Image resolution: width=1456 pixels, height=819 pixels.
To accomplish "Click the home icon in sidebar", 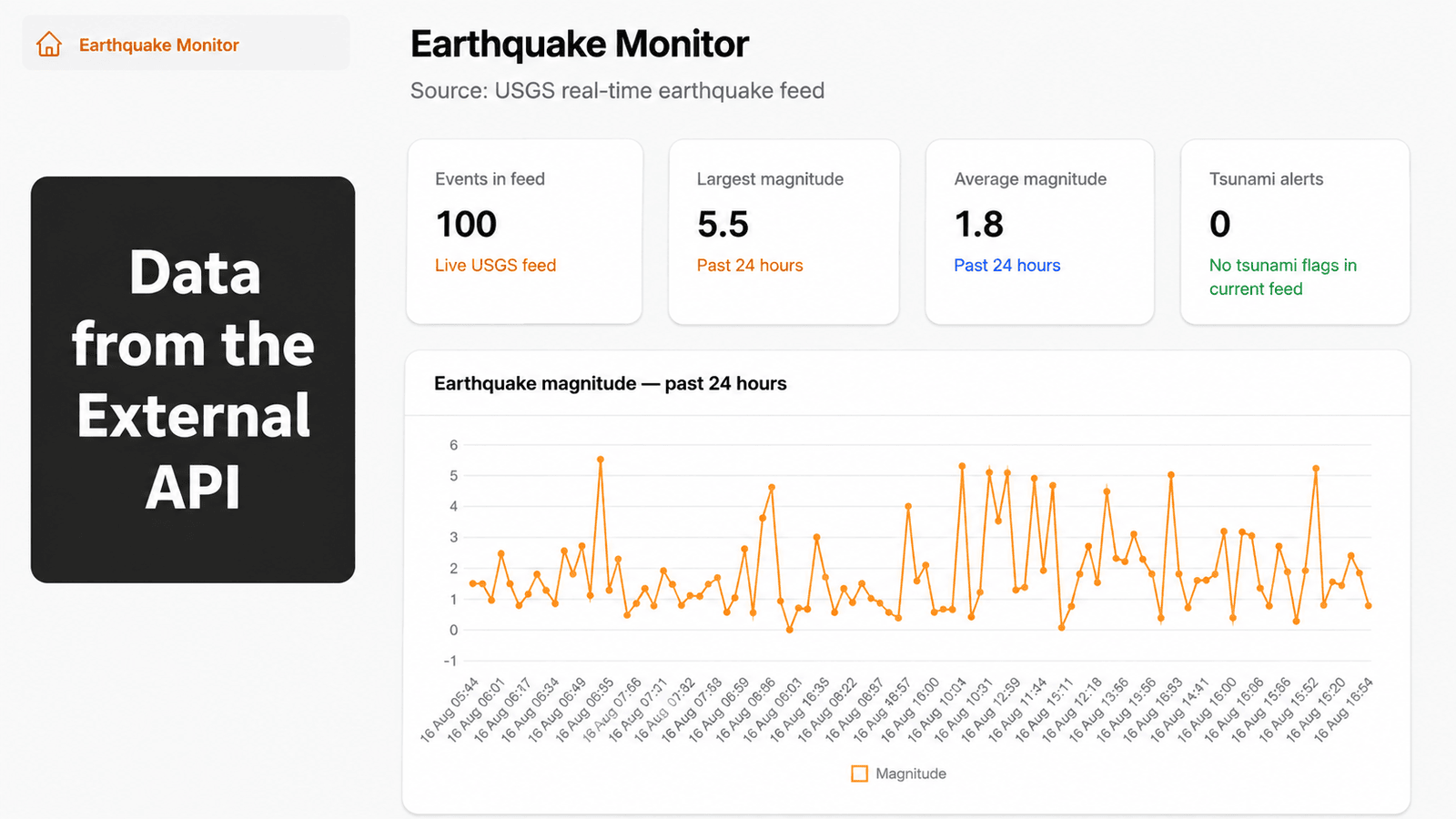I will pyautogui.click(x=49, y=44).
